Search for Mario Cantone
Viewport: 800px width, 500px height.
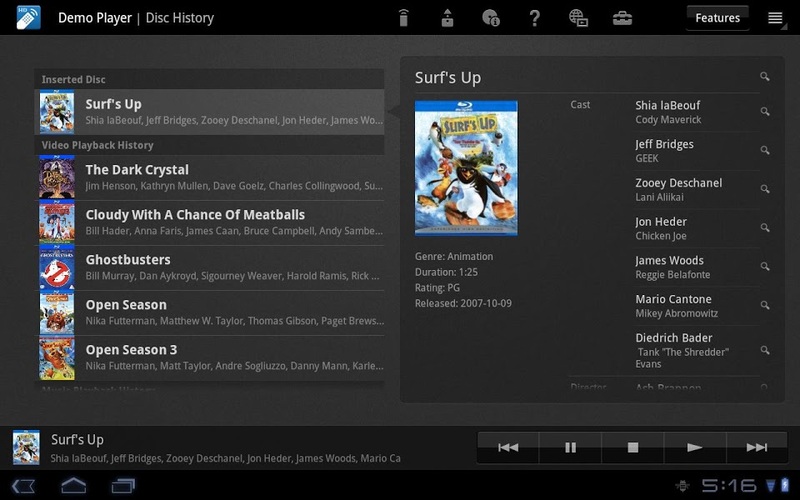point(764,305)
